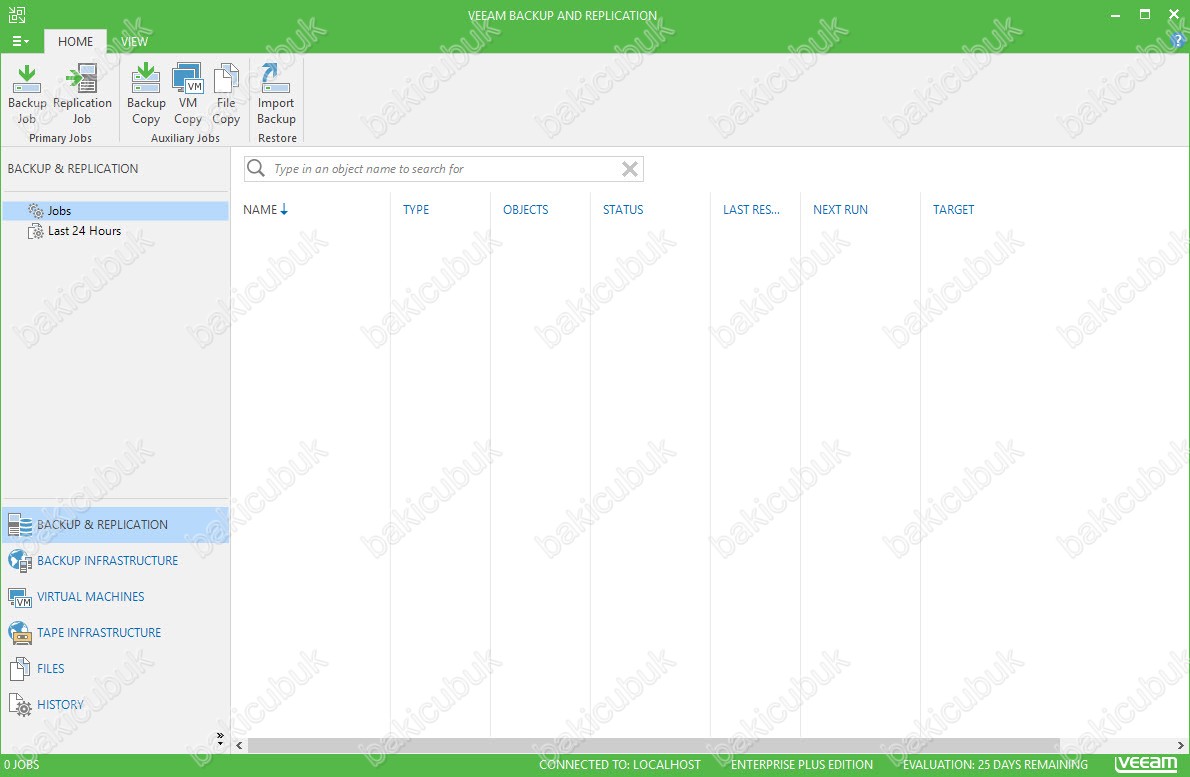Viewport: 1190px width, 777px height.
Task: Click '0 JOBS' status bar text
Action: [21, 765]
